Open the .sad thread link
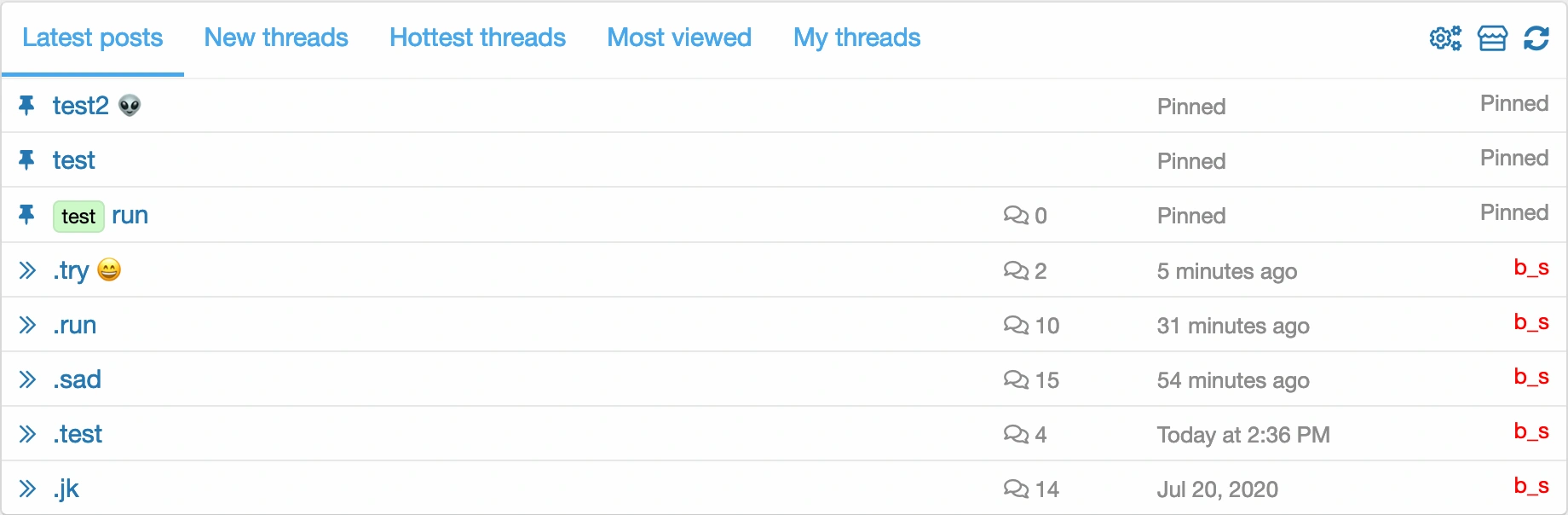This screenshot has width=1568, height=515. click(x=78, y=379)
